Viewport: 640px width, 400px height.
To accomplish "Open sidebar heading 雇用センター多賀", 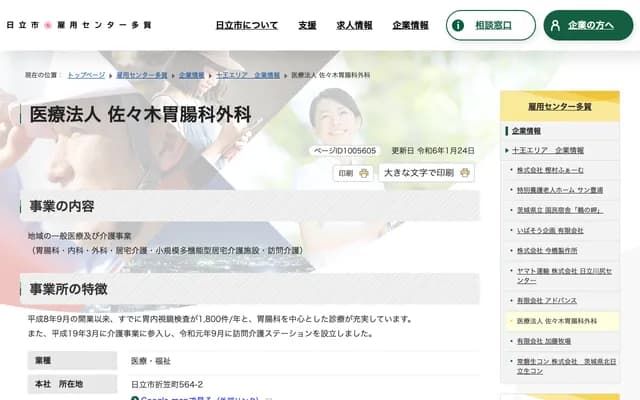I will click(x=560, y=107).
